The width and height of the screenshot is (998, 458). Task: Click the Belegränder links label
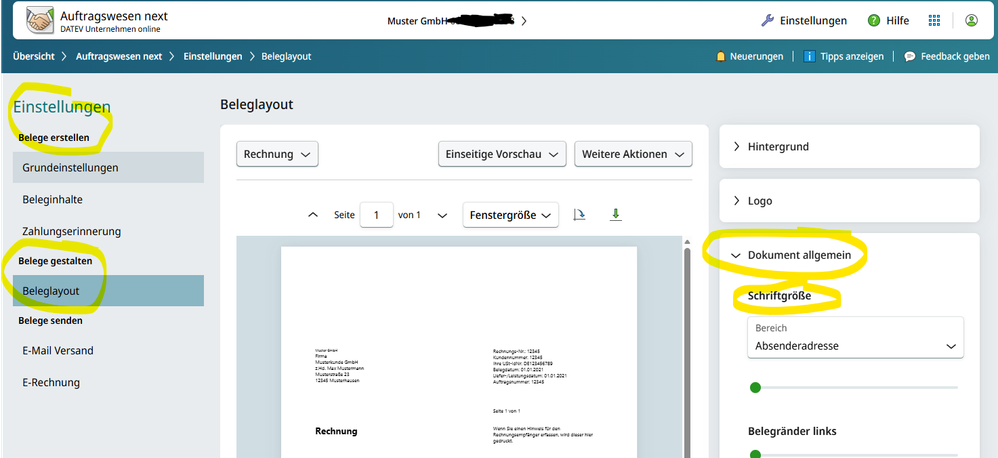coord(792,431)
